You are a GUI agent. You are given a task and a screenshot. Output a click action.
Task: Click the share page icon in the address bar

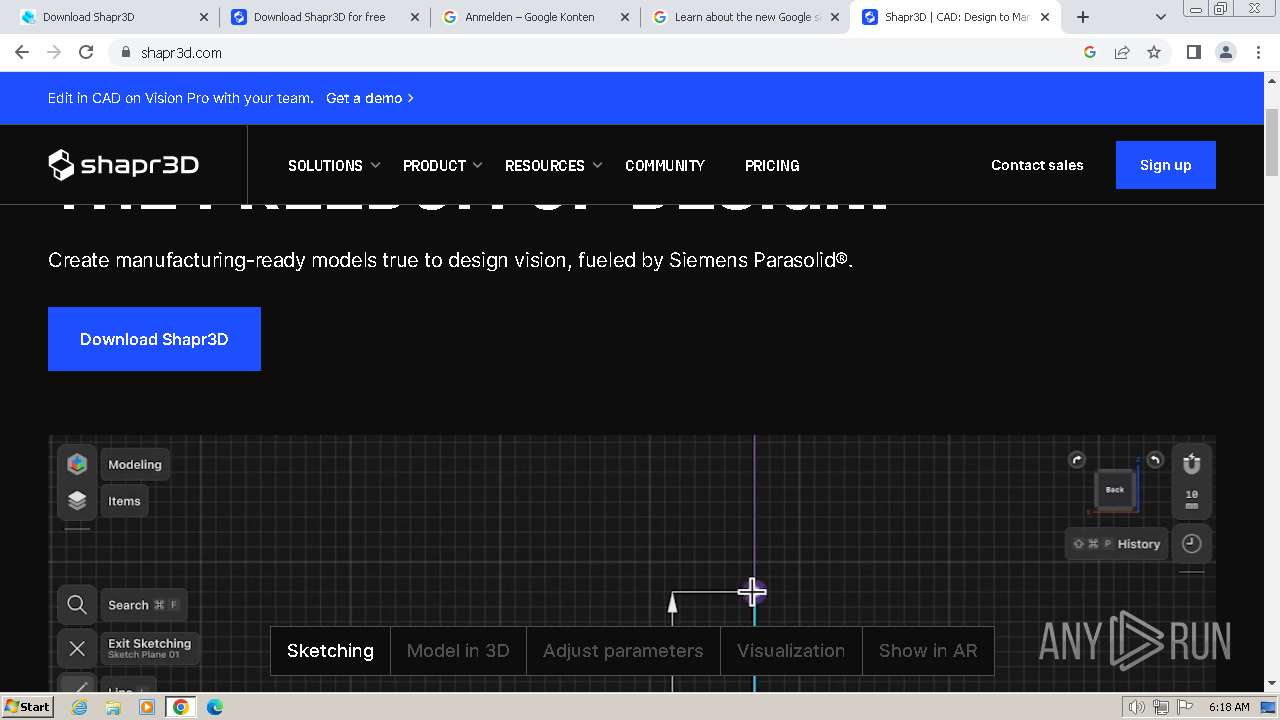1122,52
